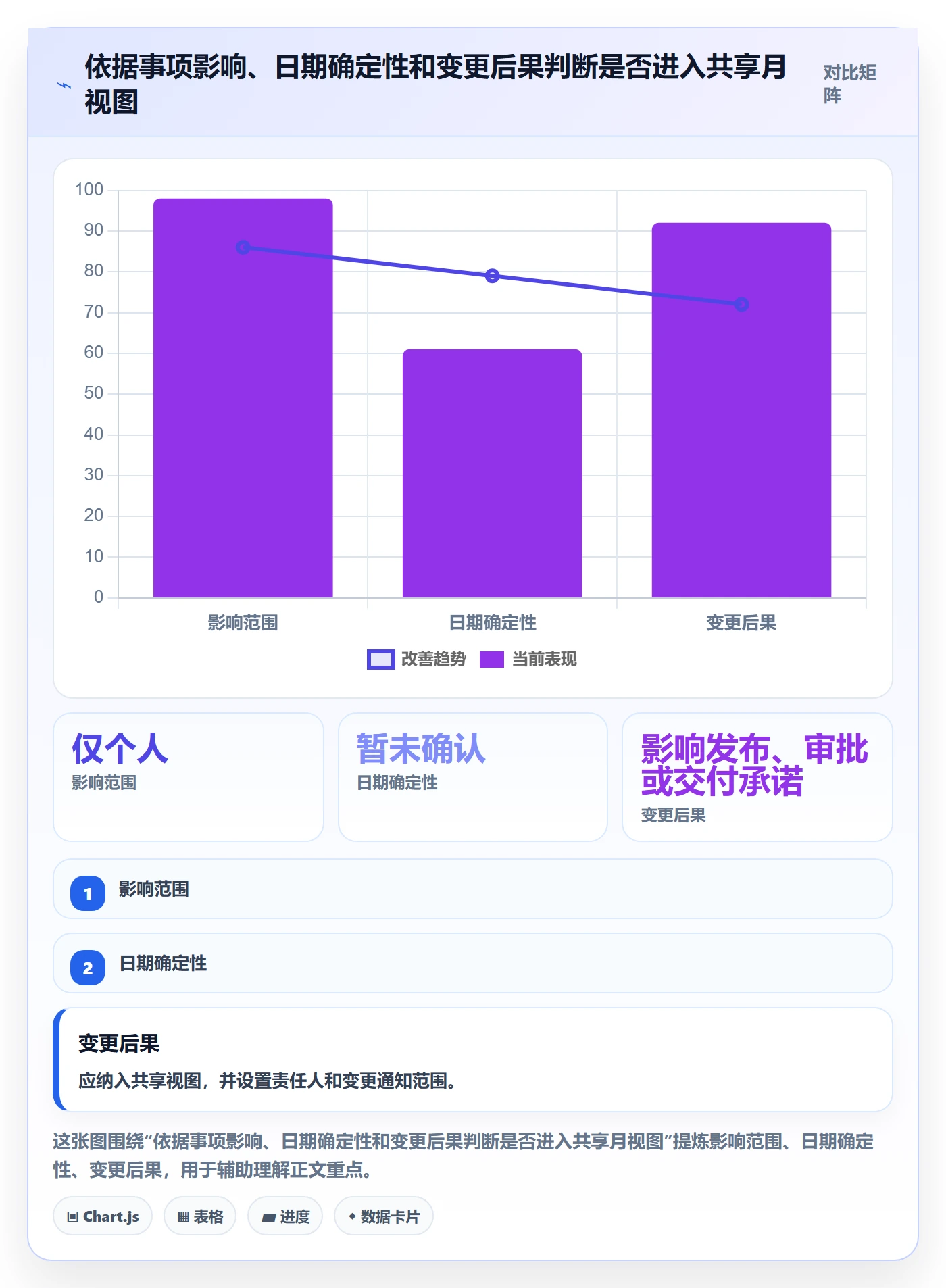This screenshot has height=1288, width=946.
Task: Click the trend line point over 日期确定性
Action: point(493,276)
